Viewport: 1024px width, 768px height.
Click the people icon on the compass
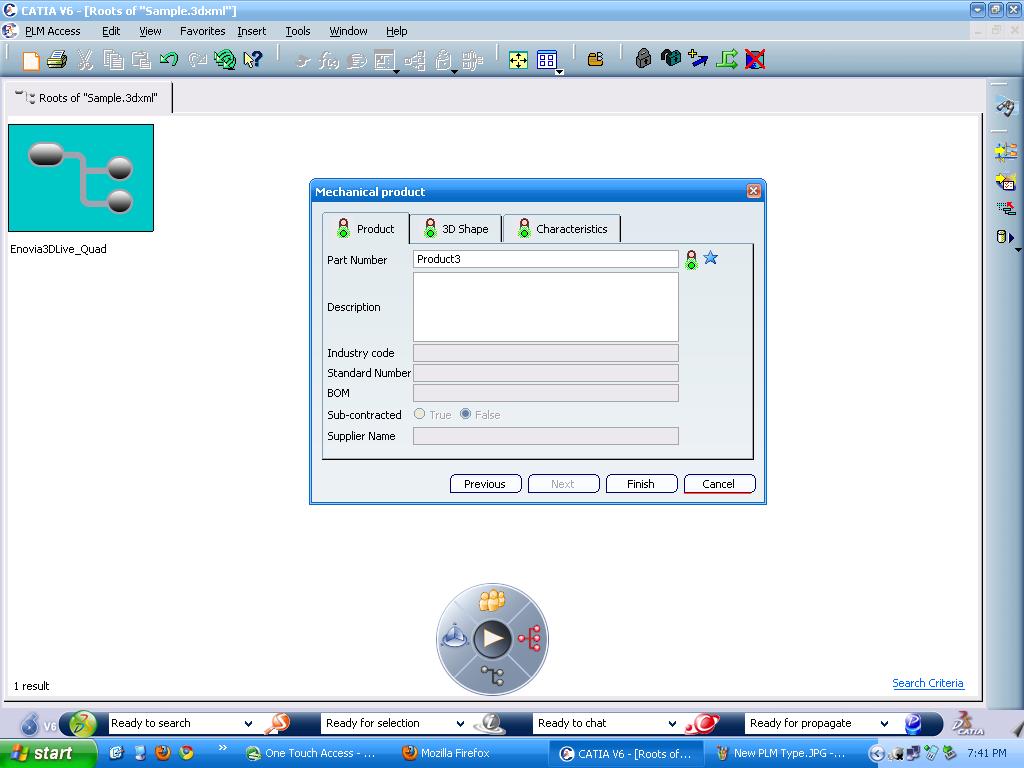[492, 600]
